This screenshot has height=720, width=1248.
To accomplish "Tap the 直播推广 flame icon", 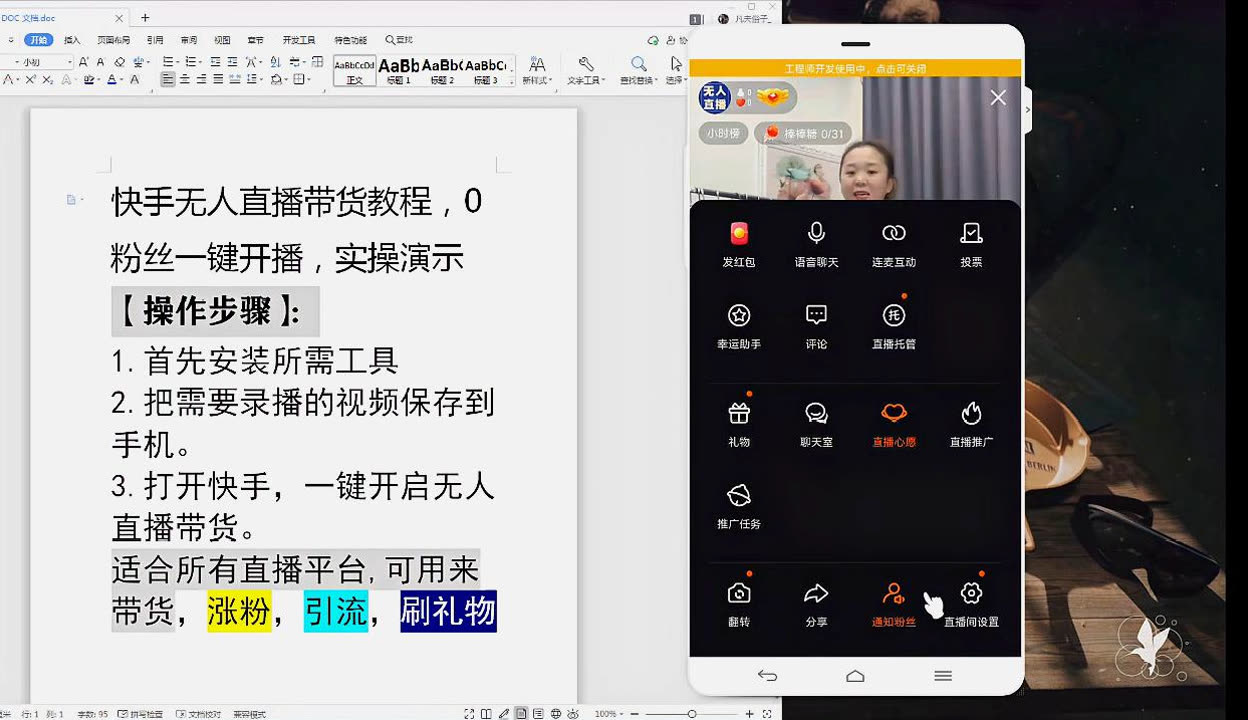I will pos(971,413).
